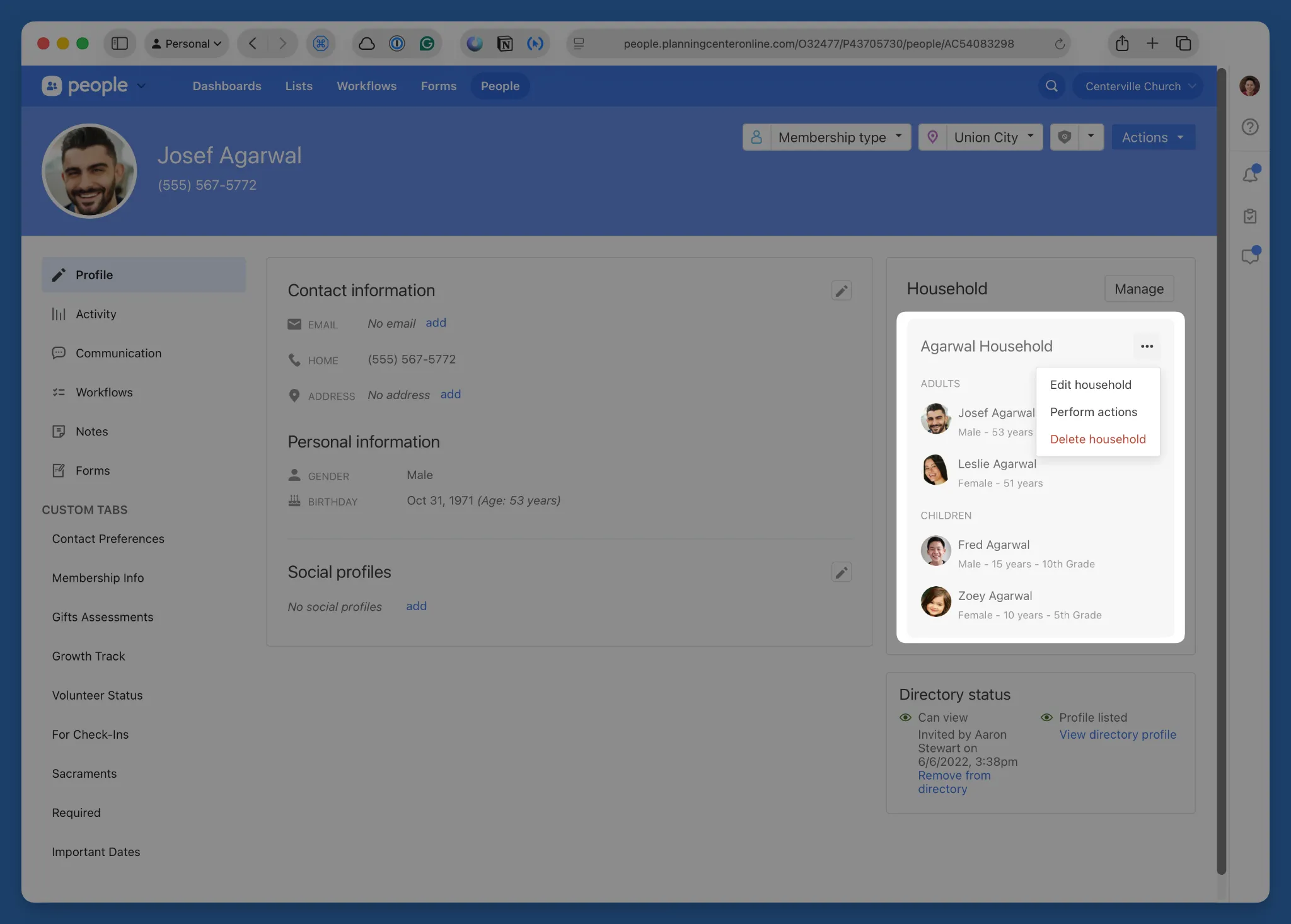The width and height of the screenshot is (1291, 924).
Task: Click the help question mark icon
Action: click(x=1250, y=127)
